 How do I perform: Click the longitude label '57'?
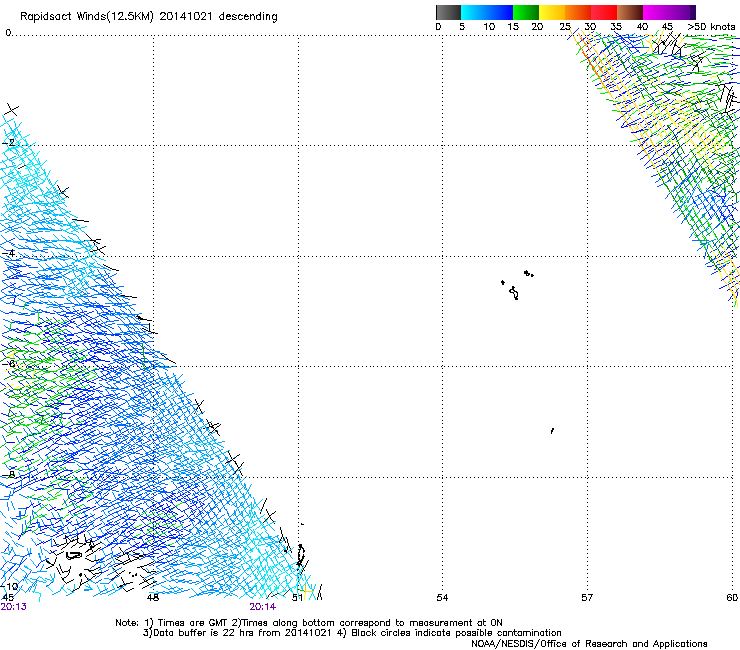tap(587, 598)
